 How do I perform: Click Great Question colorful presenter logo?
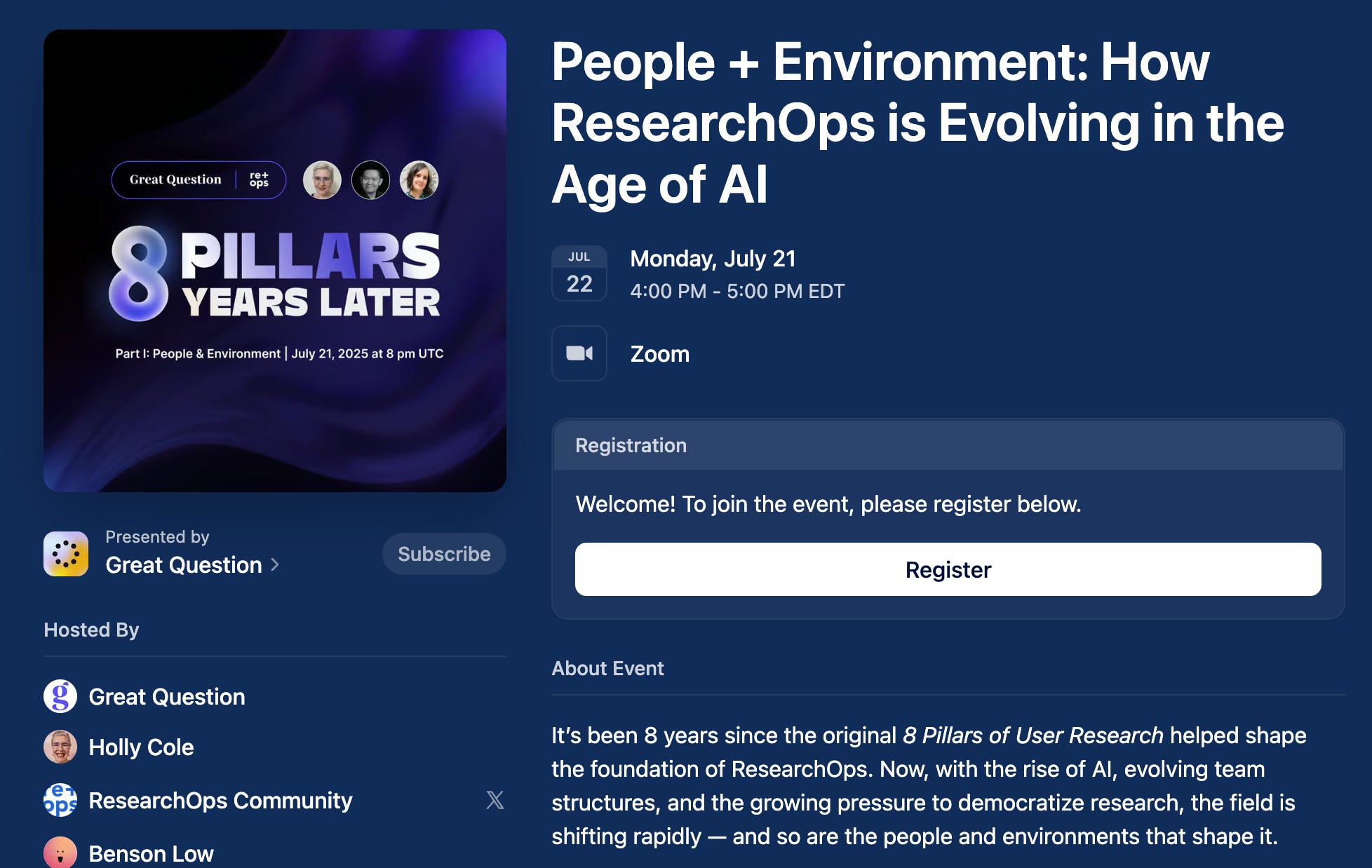point(66,554)
